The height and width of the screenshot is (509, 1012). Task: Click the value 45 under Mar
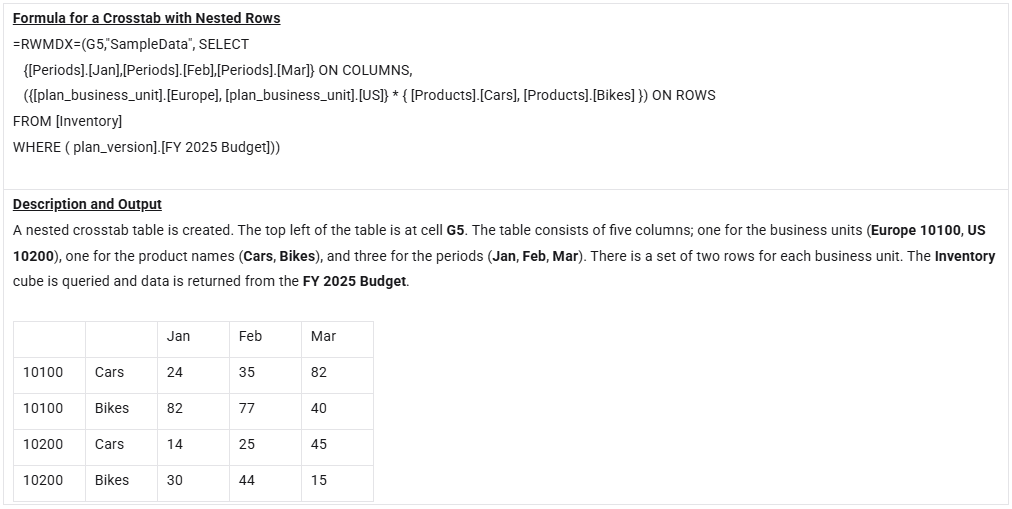pyautogui.click(x=319, y=444)
